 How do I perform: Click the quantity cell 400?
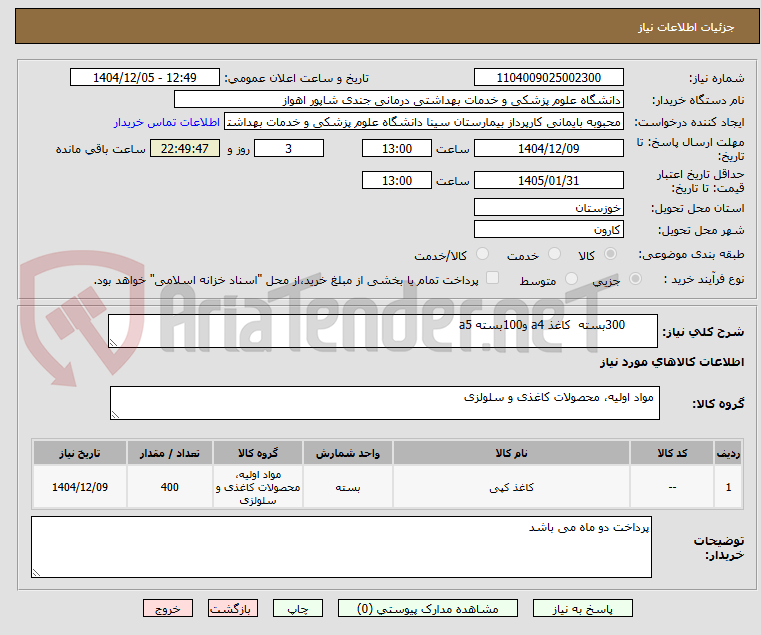pos(169,487)
